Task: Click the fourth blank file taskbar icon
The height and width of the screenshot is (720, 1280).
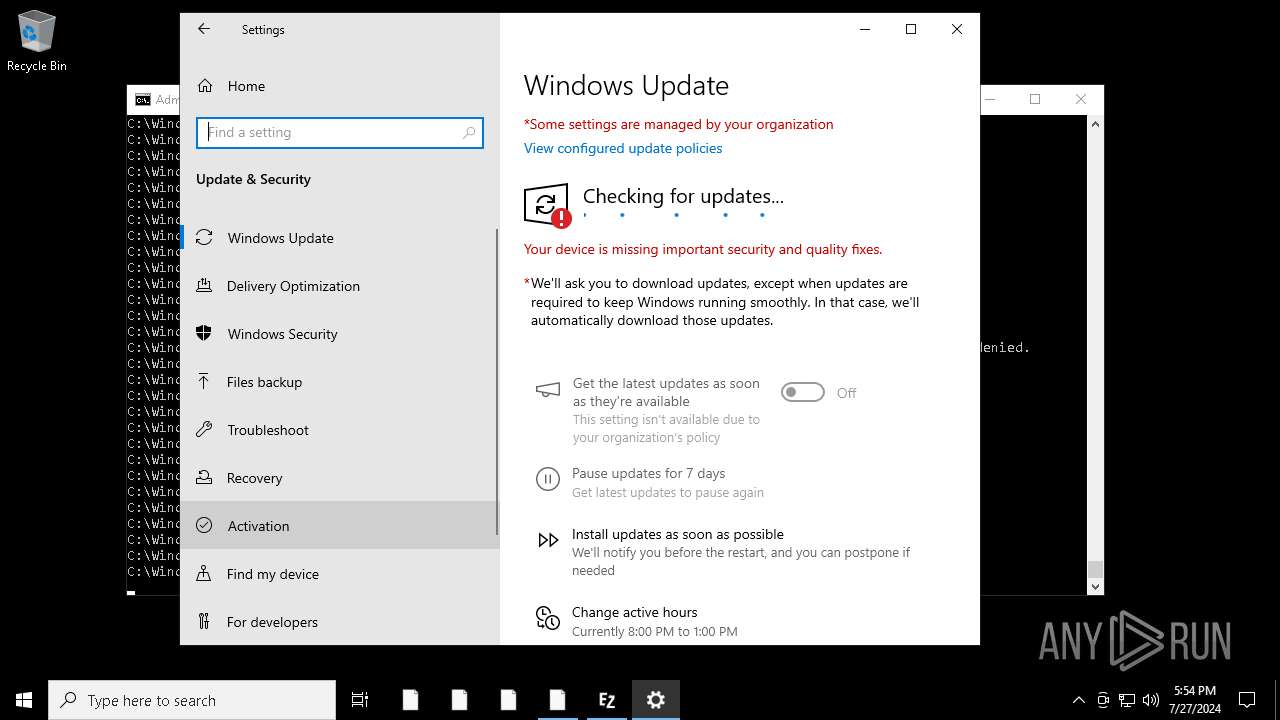Action: point(557,700)
